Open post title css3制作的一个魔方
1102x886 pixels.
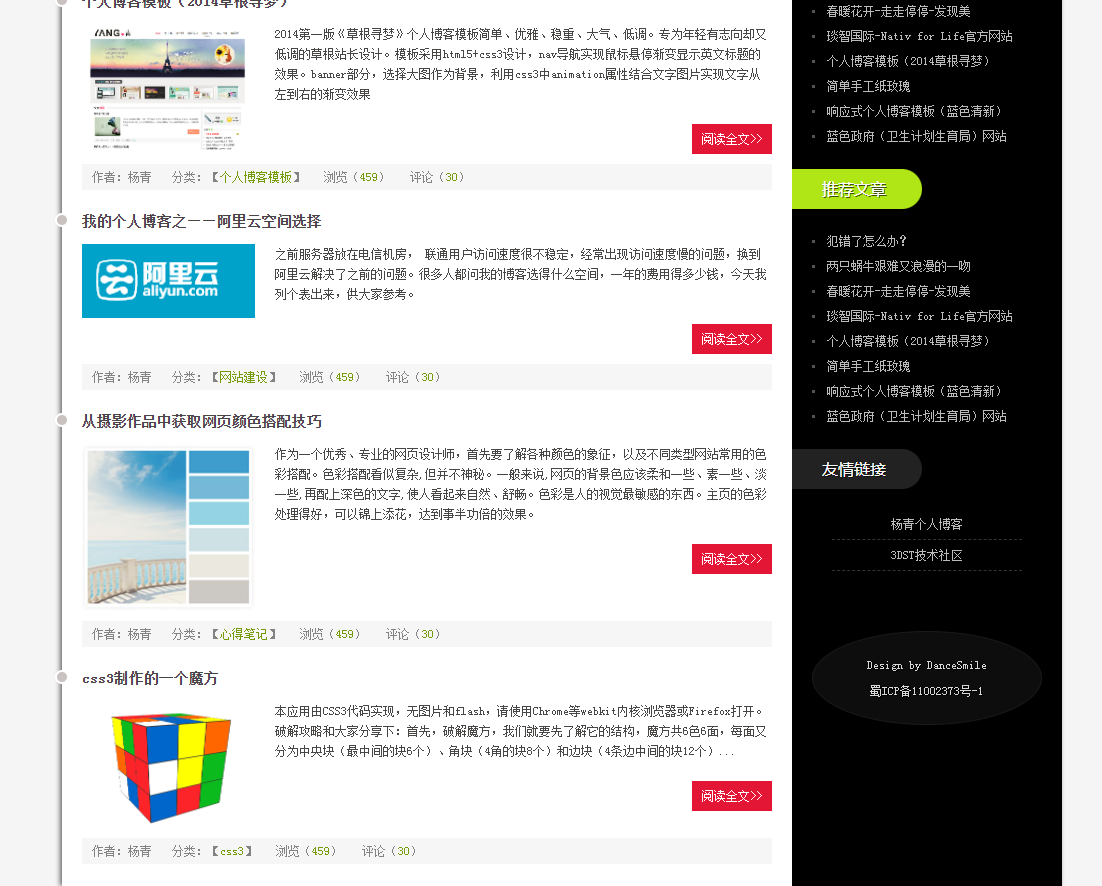(150, 678)
